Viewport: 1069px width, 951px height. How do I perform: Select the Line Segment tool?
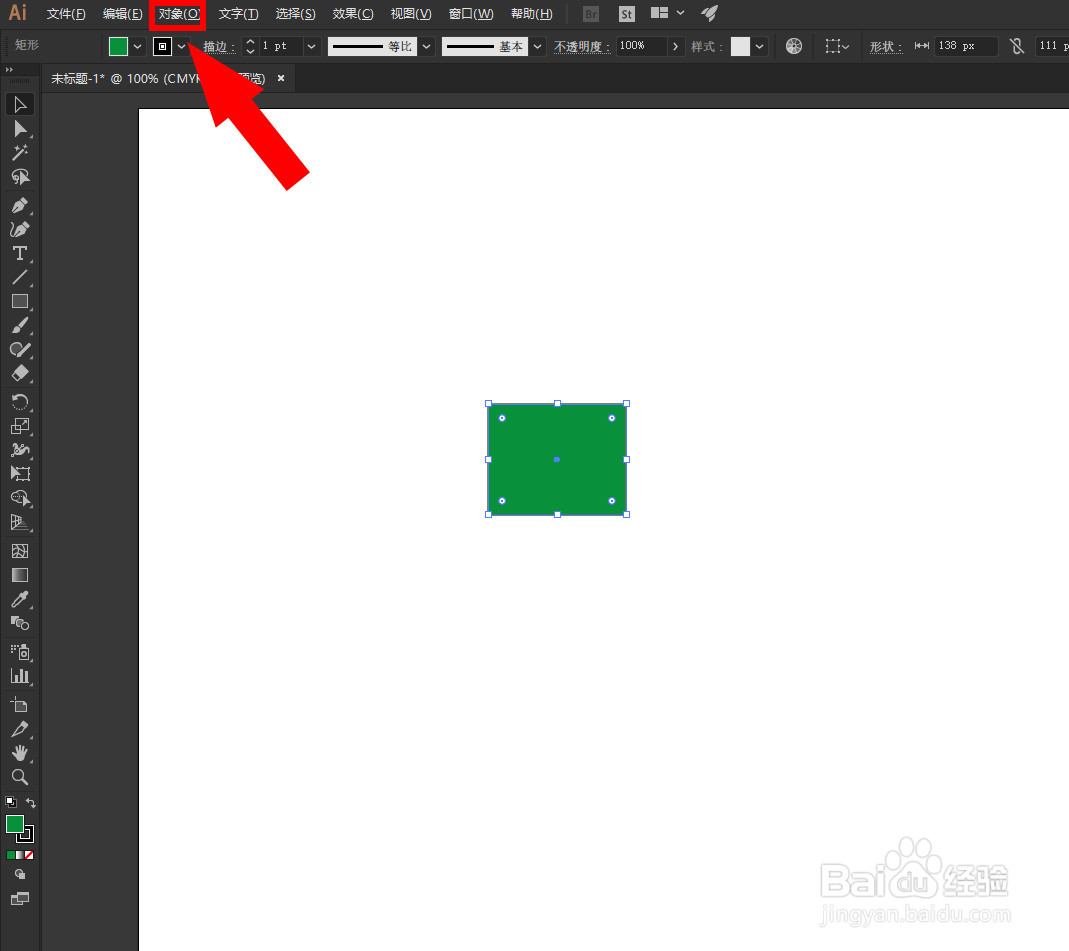coord(20,277)
